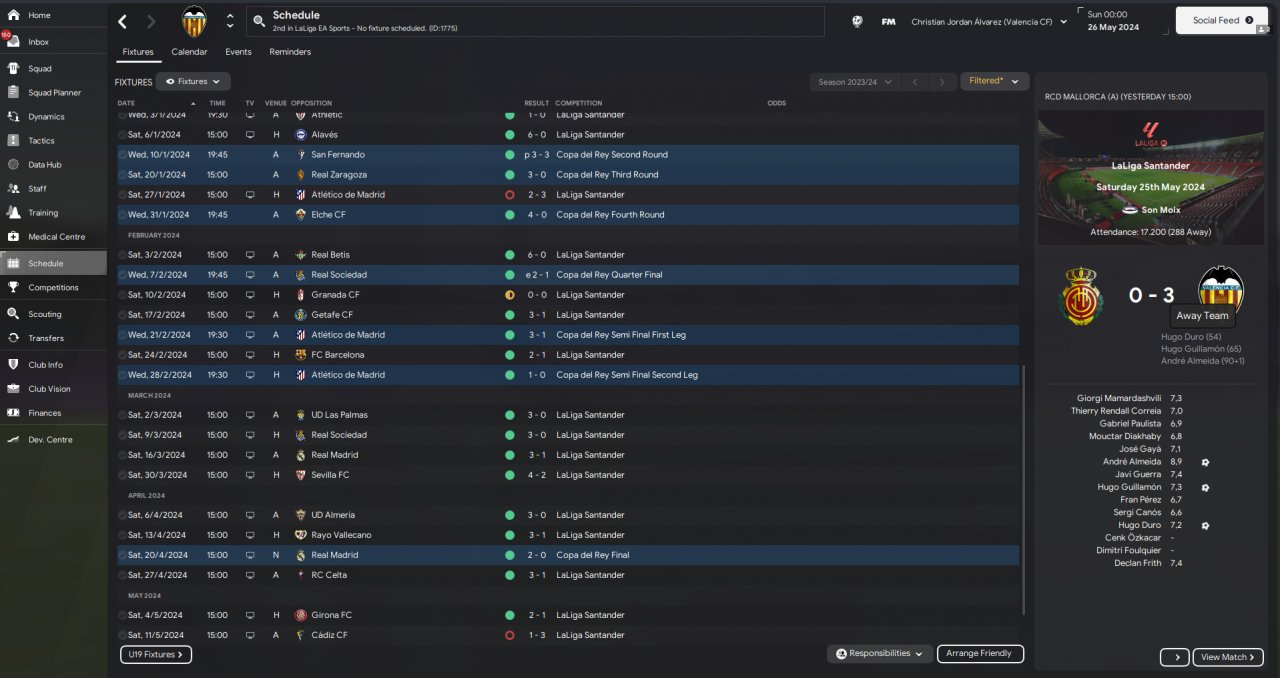
Task: Switch to the Calendar tab
Action: pos(189,52)
